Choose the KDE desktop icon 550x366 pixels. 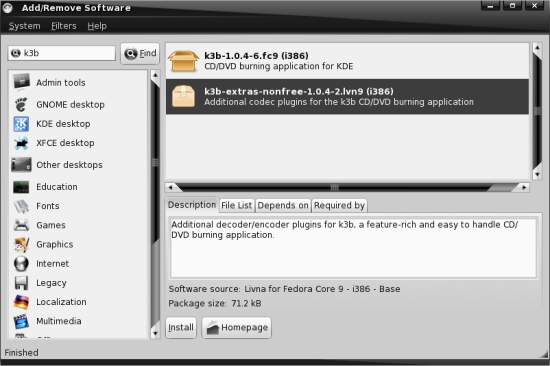[x=21, y=124]
